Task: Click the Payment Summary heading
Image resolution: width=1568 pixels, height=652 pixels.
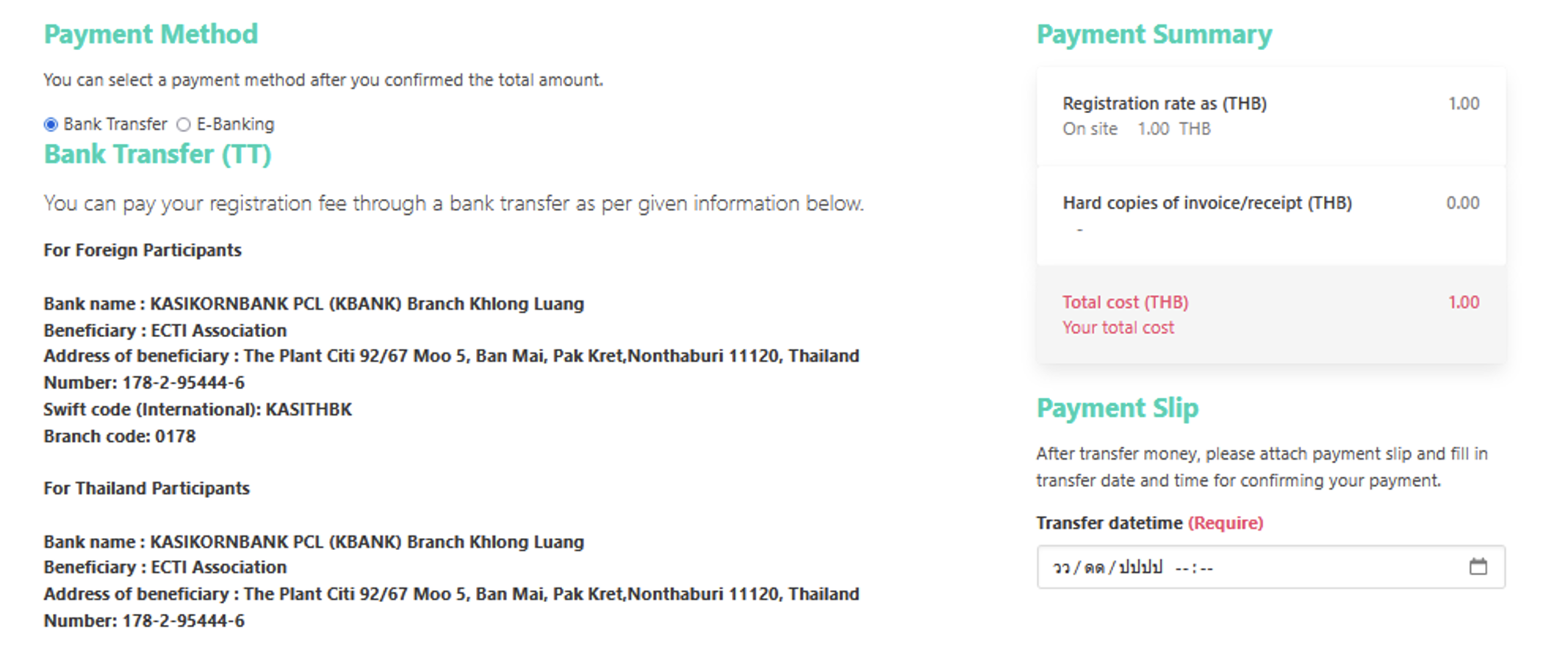Action: coord(1154,35)
